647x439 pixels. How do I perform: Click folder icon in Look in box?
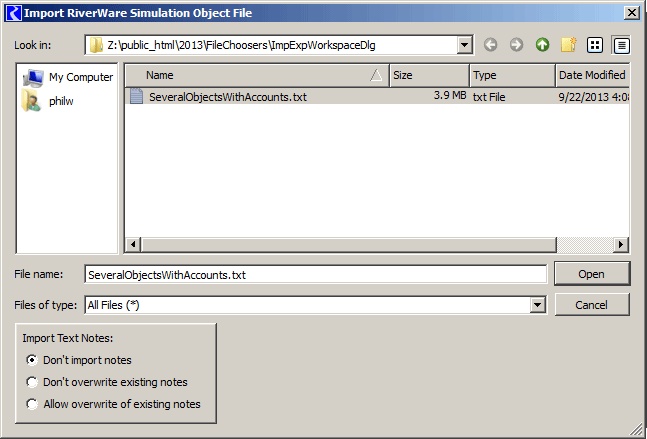click(96, 45)
